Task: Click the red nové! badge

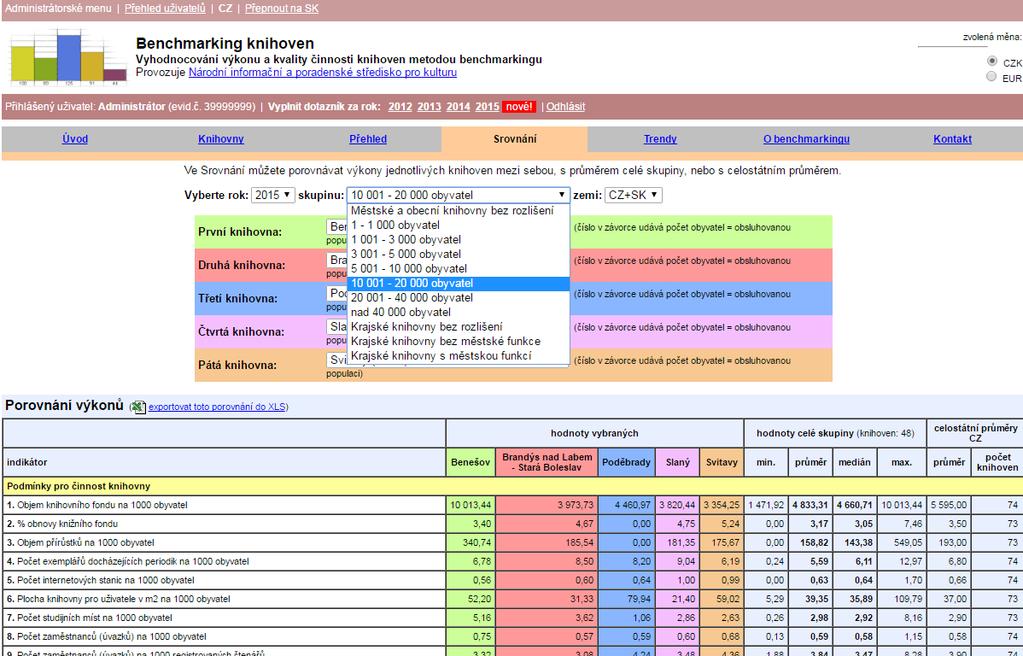Action: 519,107
